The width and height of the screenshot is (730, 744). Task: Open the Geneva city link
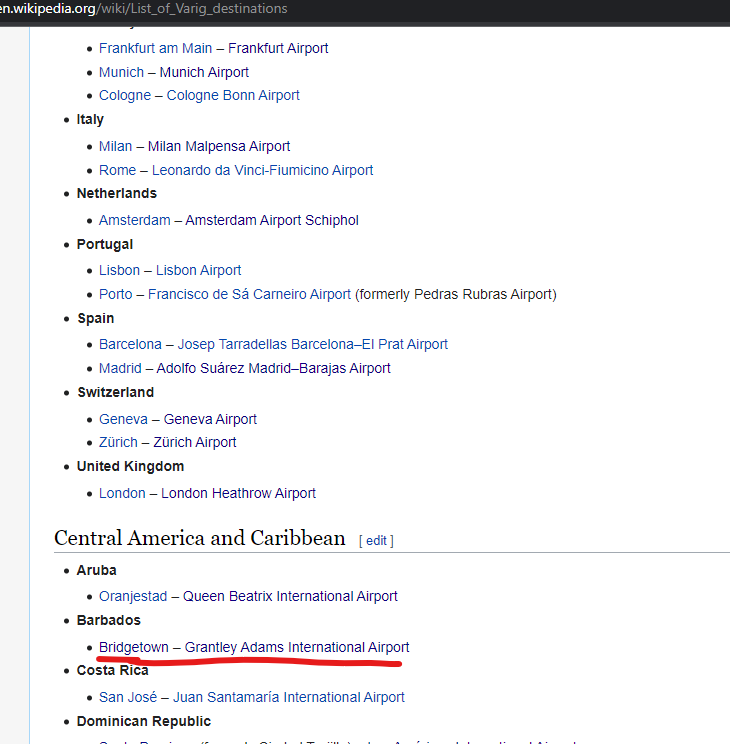click(123, 419)
